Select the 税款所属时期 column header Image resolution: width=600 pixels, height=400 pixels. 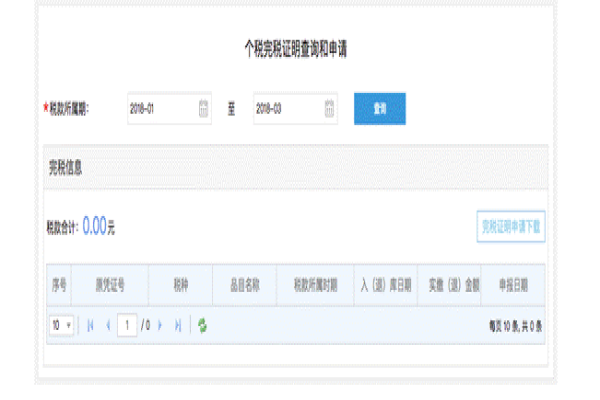pyautogui.click(x=315, y=285)
